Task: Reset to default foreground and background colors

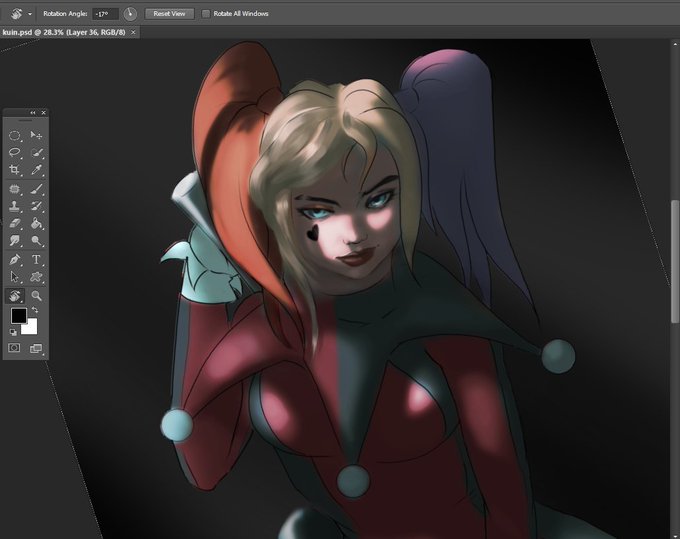Action: click(x=13, y=332)
